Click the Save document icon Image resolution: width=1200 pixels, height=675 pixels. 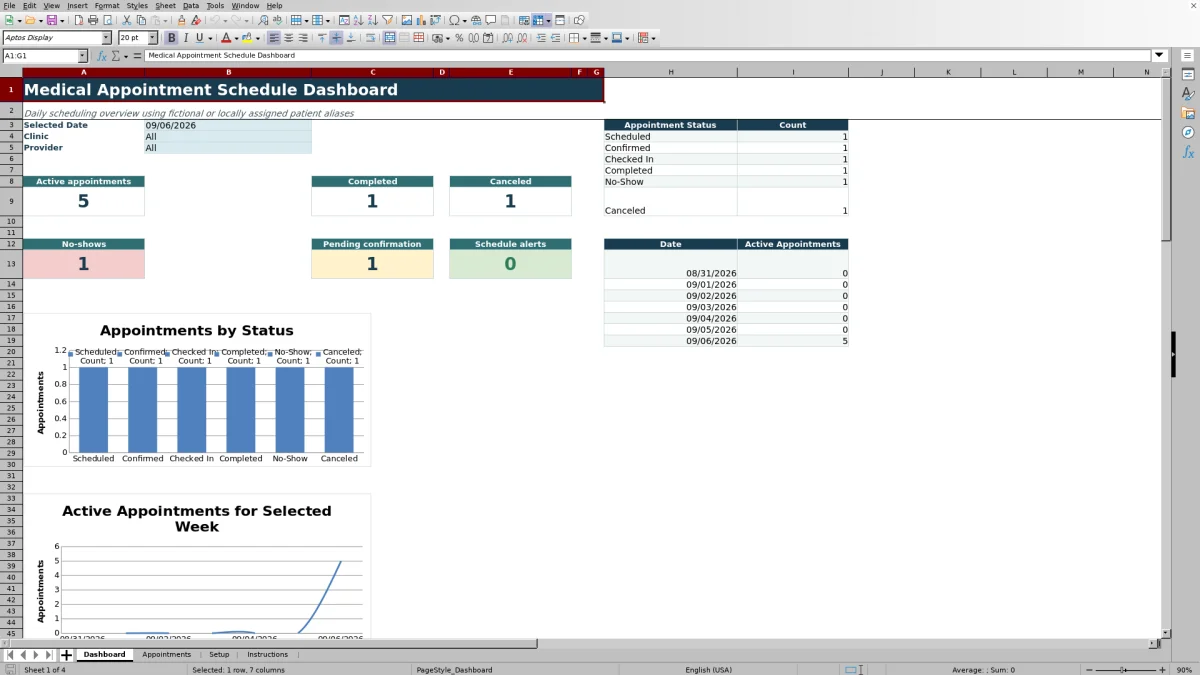[50, 20]
